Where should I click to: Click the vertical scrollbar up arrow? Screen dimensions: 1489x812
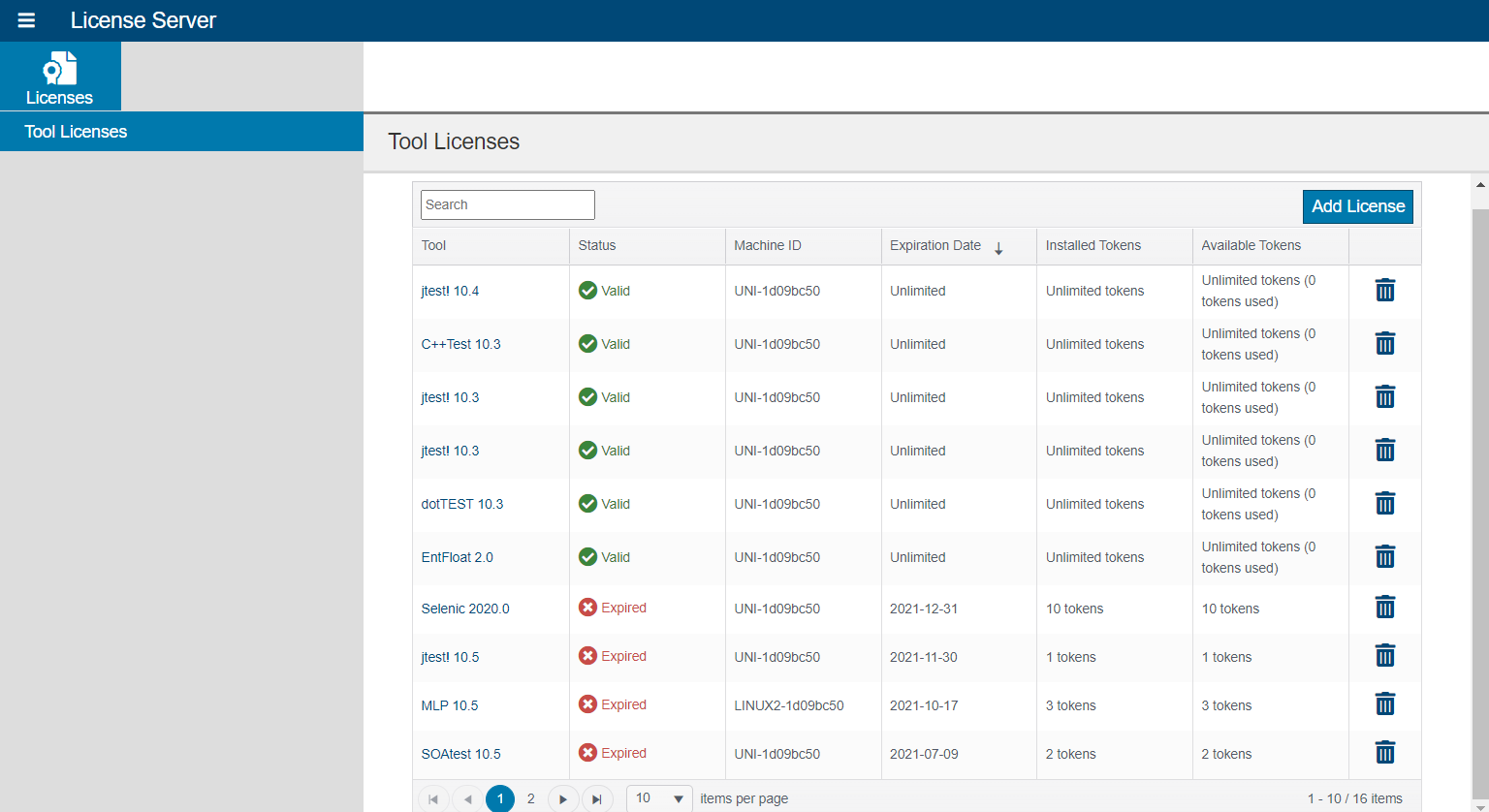click(1480, 184)
